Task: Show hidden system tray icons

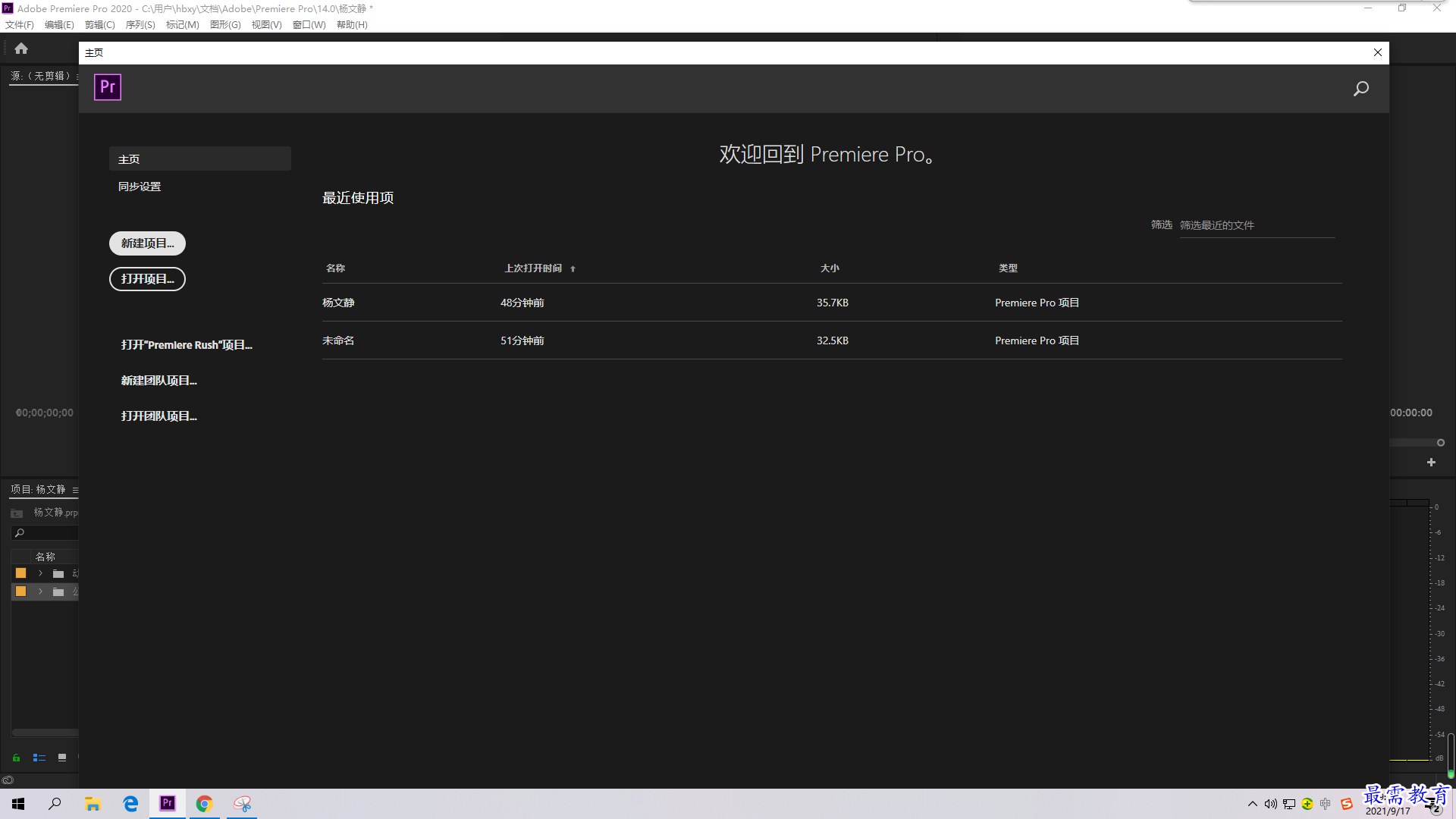Action: (x=1253, y=804)
